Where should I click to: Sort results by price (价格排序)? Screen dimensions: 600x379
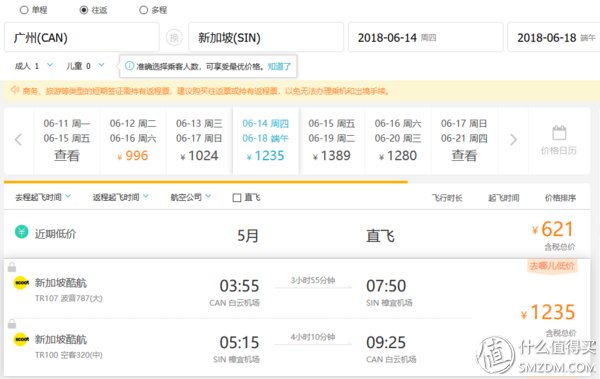[x=560, y=198]
